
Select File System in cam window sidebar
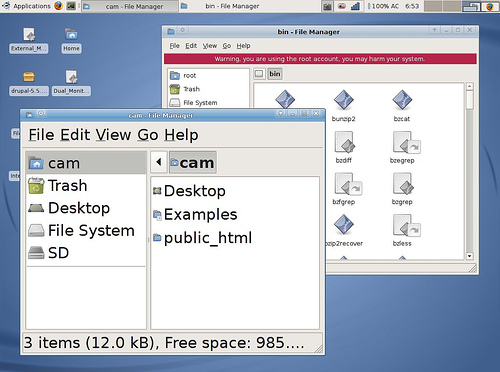pyautogui.click(x=86, y=230)
